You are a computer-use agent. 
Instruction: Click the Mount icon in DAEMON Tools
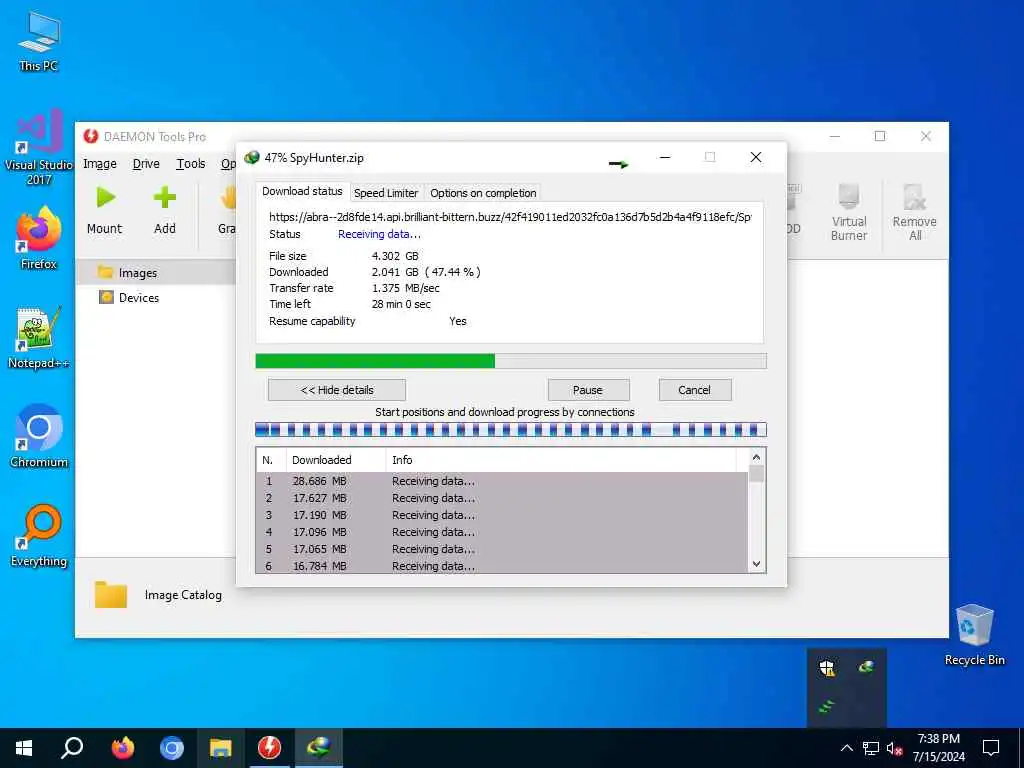pyautogui.click(x=106, y=197)
